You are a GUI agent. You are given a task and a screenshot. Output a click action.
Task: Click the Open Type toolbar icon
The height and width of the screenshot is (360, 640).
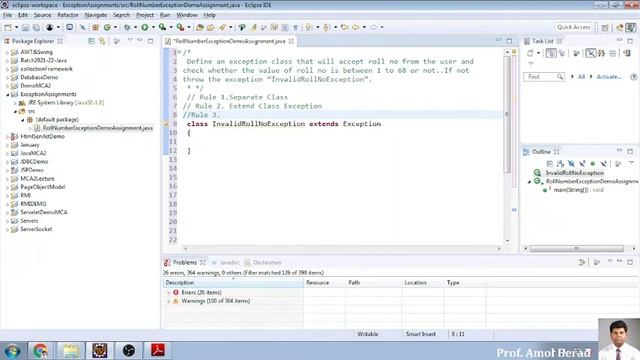(200, 27)
